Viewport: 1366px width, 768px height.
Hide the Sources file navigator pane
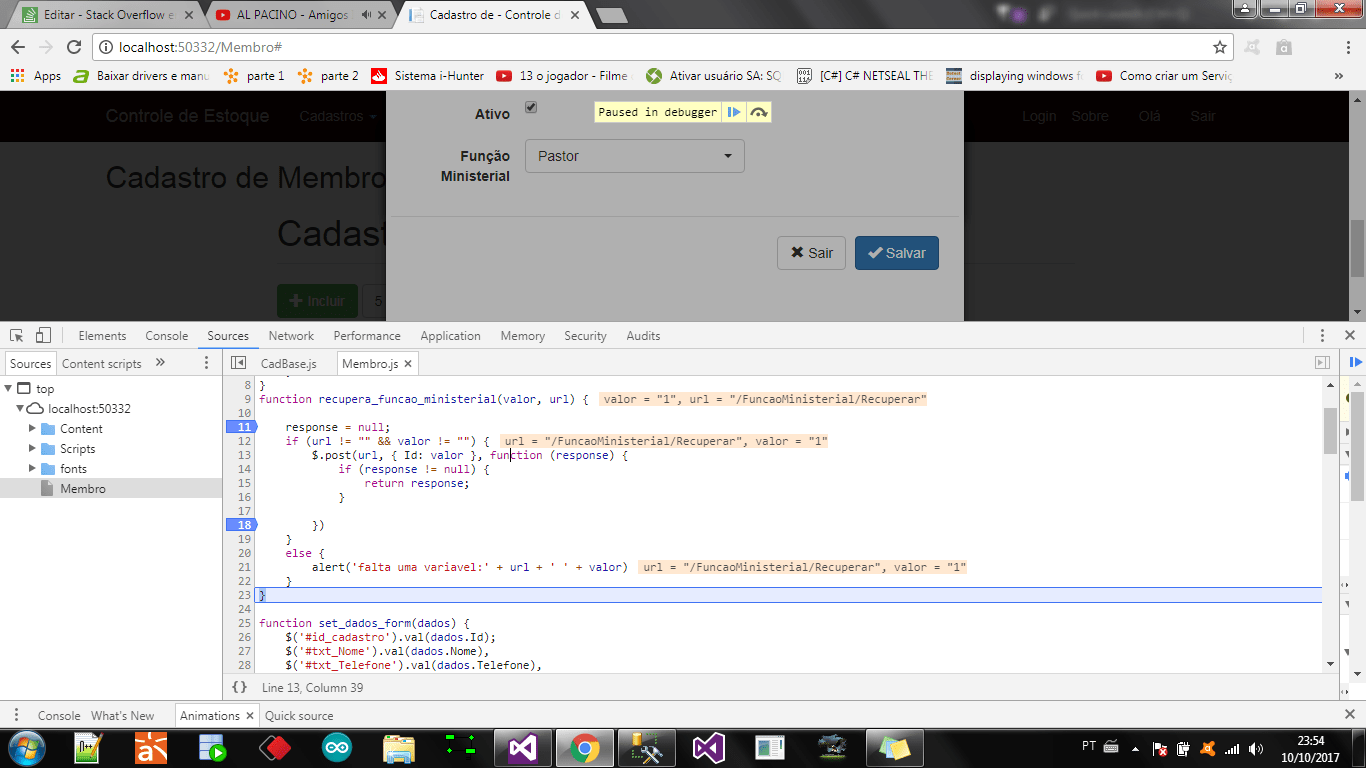tap(238, 363)
